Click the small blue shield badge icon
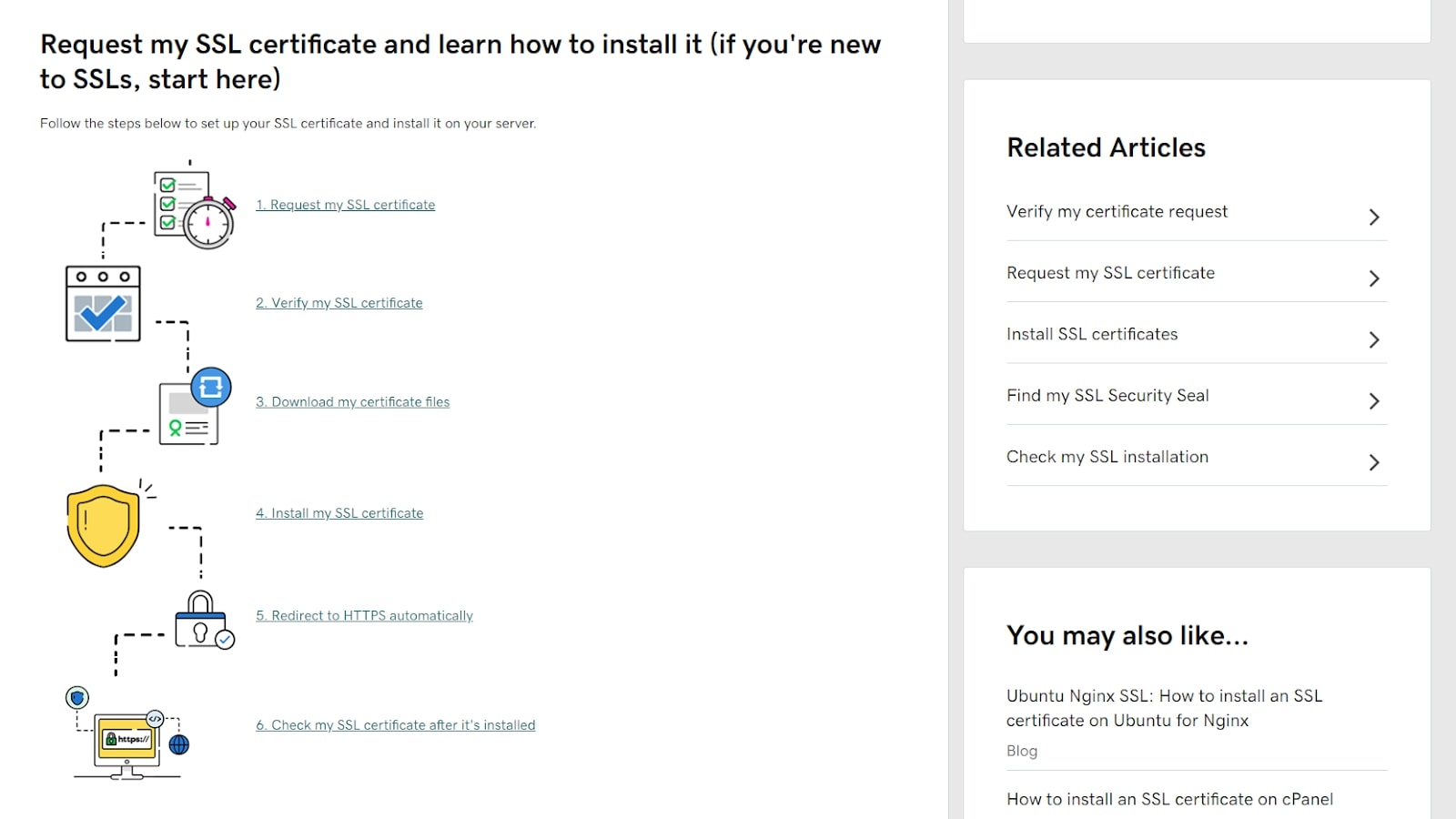Viewport: 1456px width, 819px height. point(77,698)
